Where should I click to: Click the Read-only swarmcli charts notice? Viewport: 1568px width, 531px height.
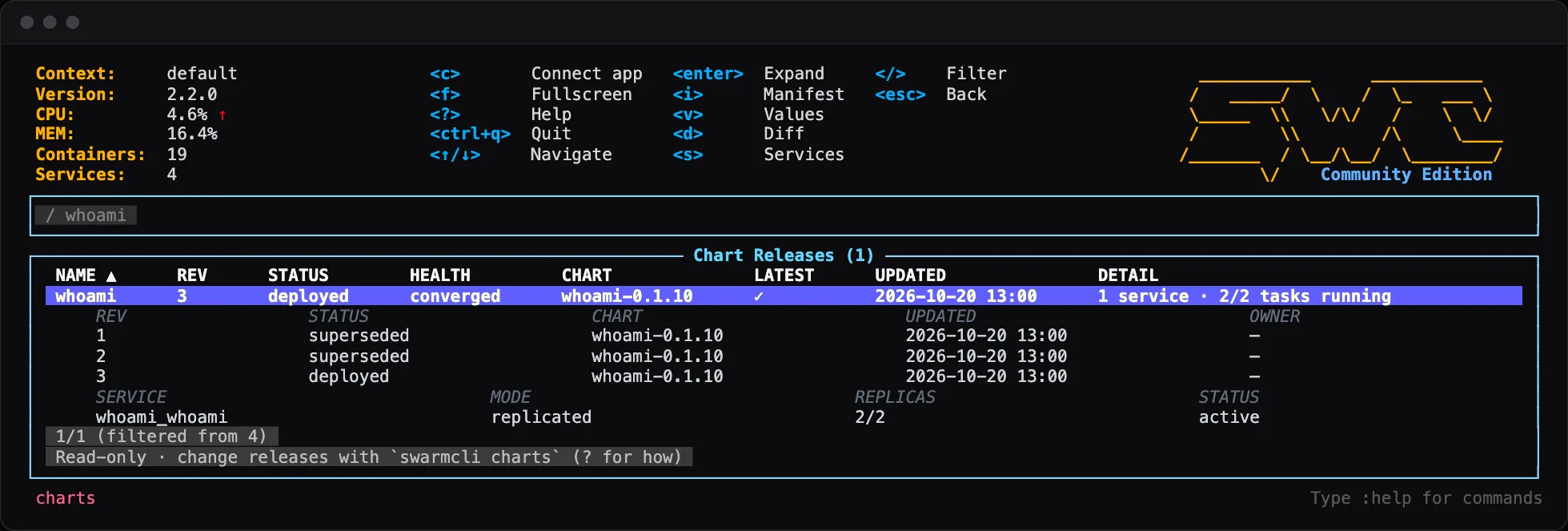pyautogui.click(x=369, y=457)
